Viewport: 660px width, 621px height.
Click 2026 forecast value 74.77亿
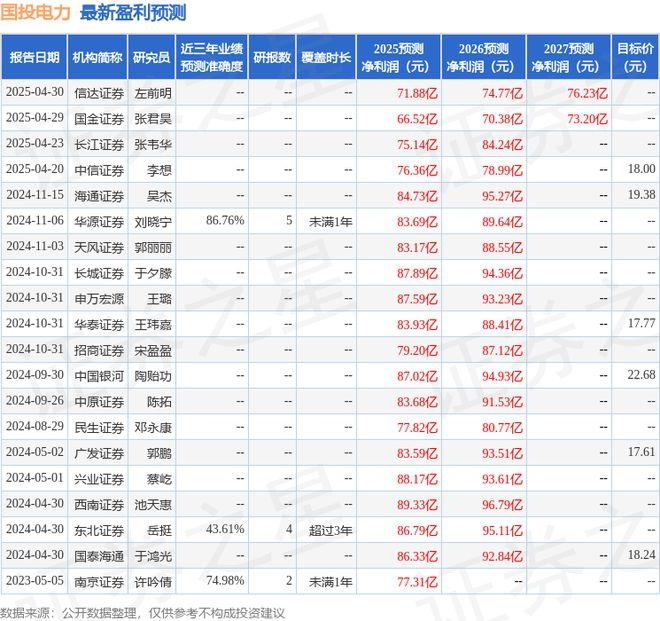(x=502, y=93)
